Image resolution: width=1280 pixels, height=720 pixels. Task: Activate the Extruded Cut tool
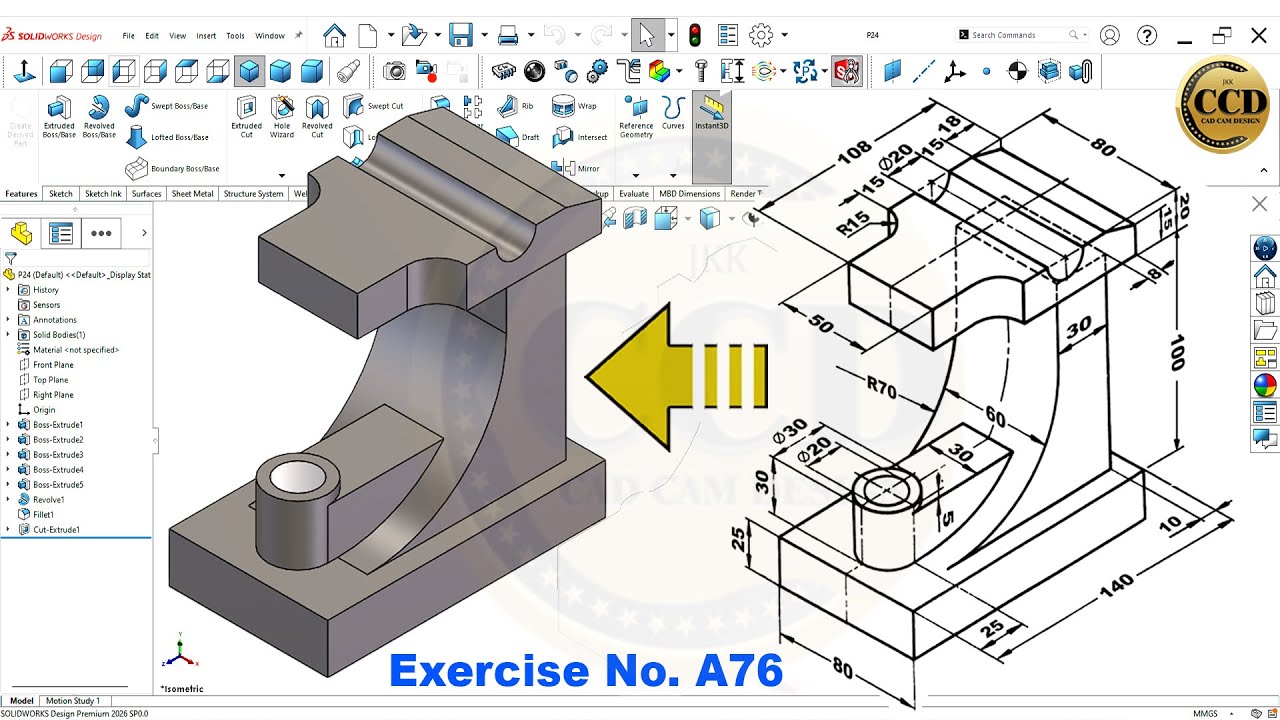[246, 116]
